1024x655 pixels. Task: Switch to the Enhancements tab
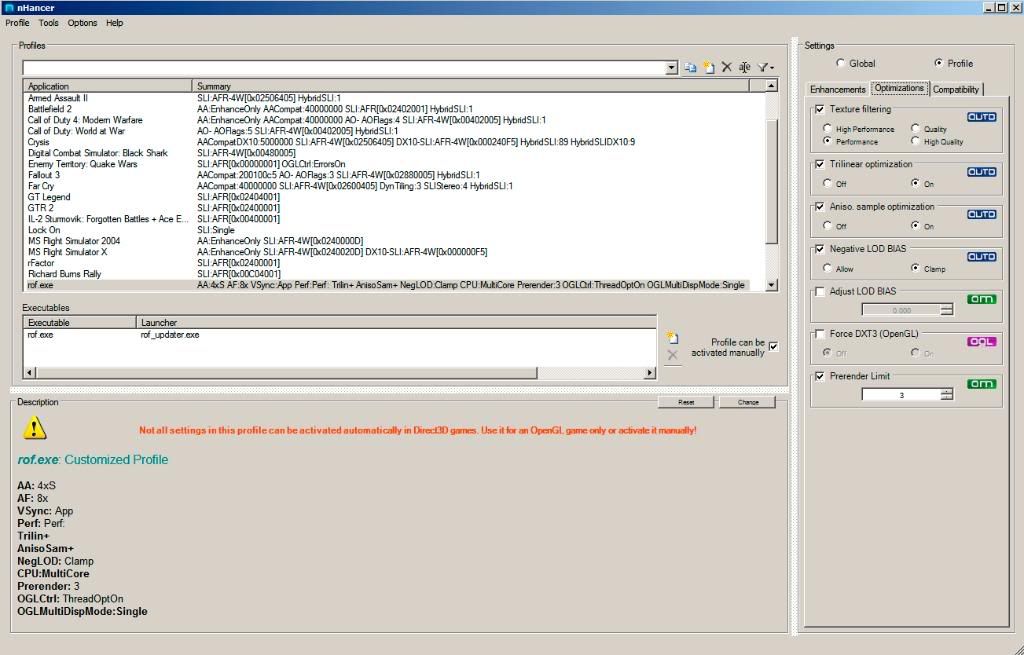(x=837, y=89)
